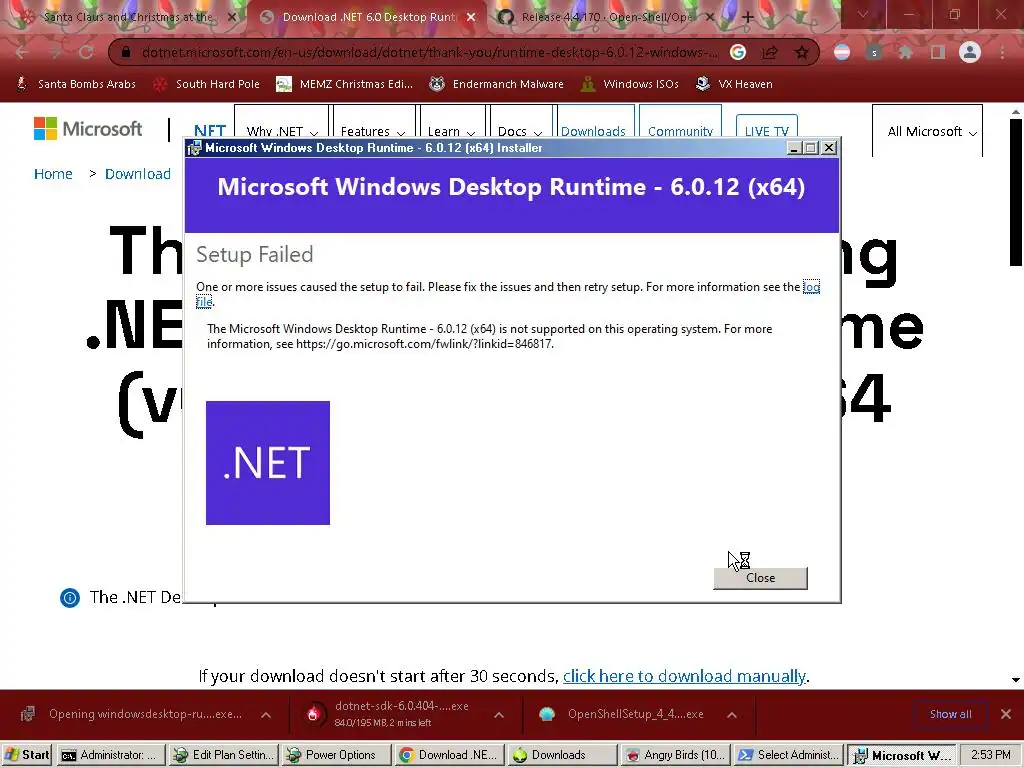Close the downloads bar
Screen dimensions: 1024x768
1006,714
